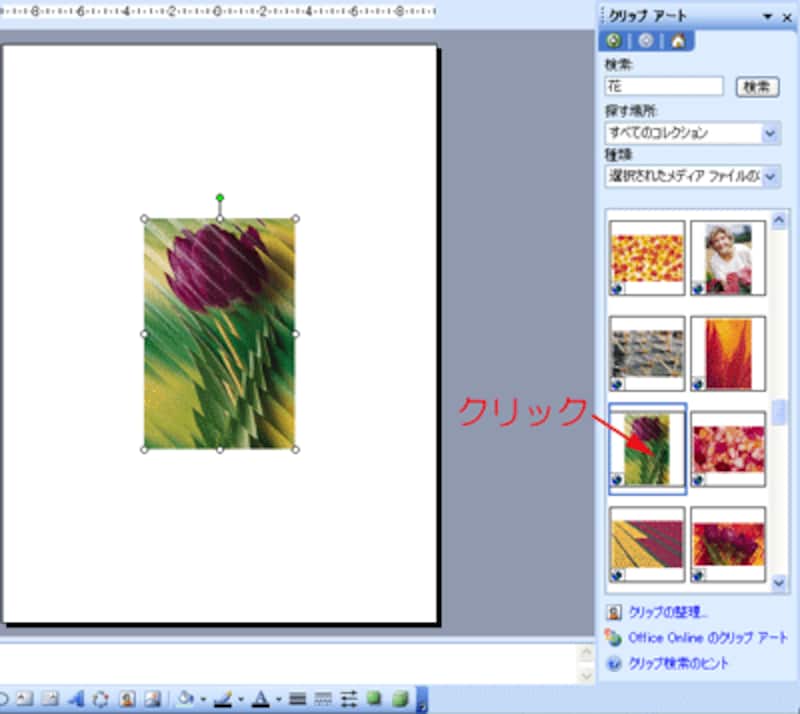Viewport: 800px width, 714px height.
Task: Click the 検索 text field containing 花
Action: click(664, 87)
